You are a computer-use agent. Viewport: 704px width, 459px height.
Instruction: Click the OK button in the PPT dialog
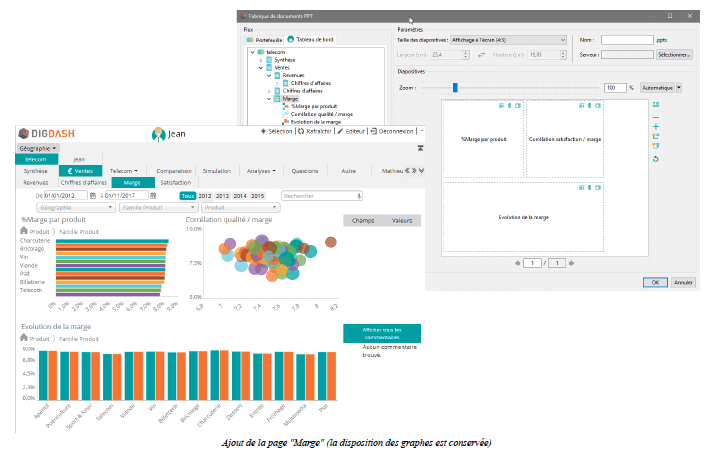pos(655,282)
